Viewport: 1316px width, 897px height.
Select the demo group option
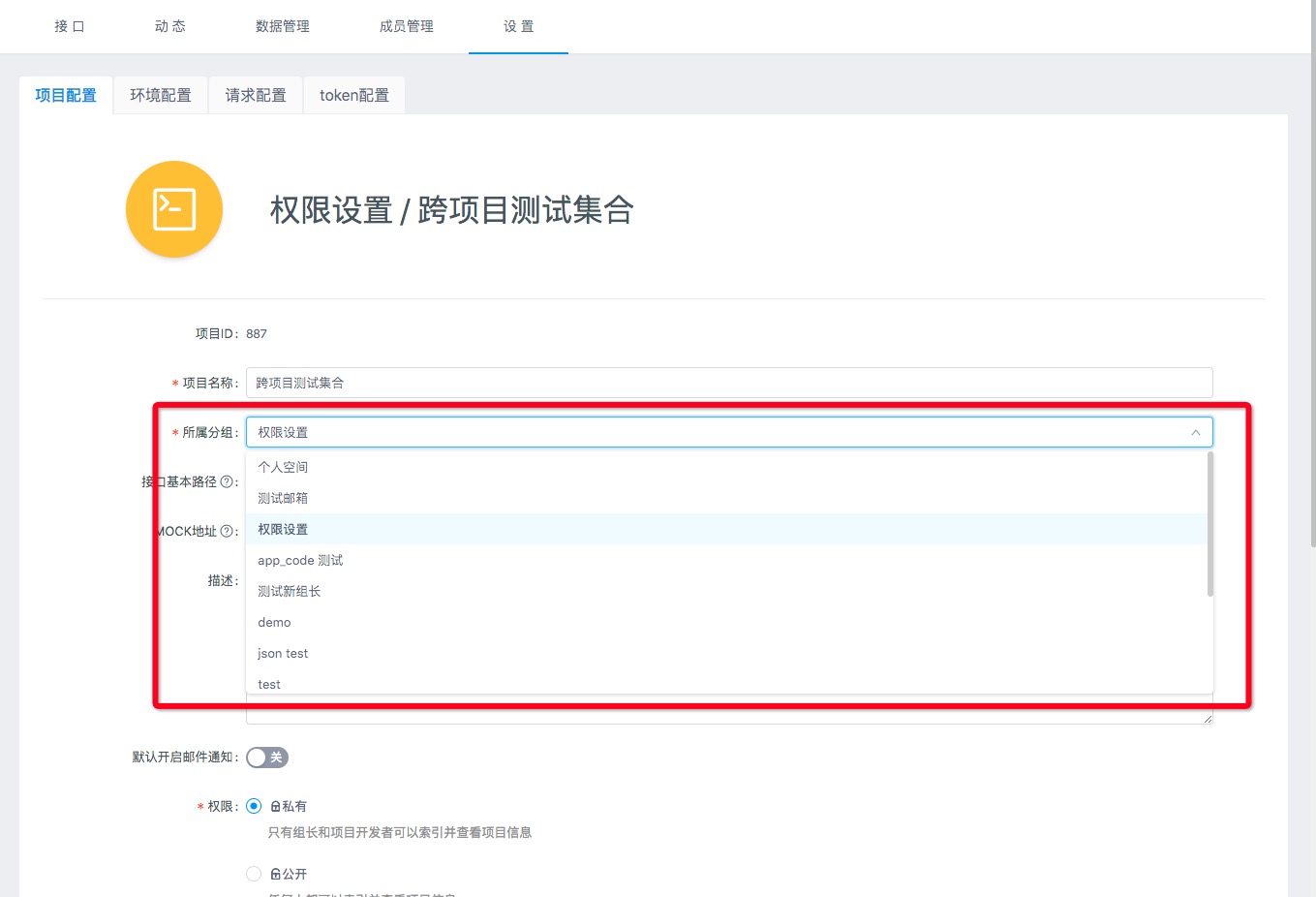pyautogui.click(x=274, y=622)
